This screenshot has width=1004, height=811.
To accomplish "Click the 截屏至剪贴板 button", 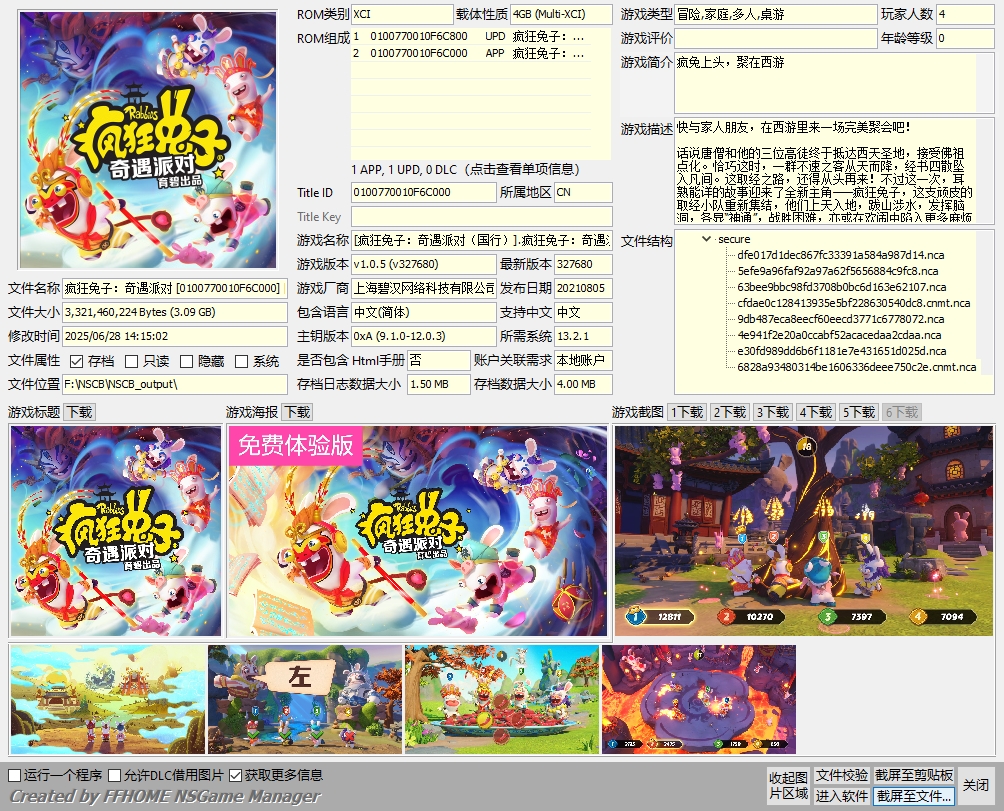I will 914,775.
